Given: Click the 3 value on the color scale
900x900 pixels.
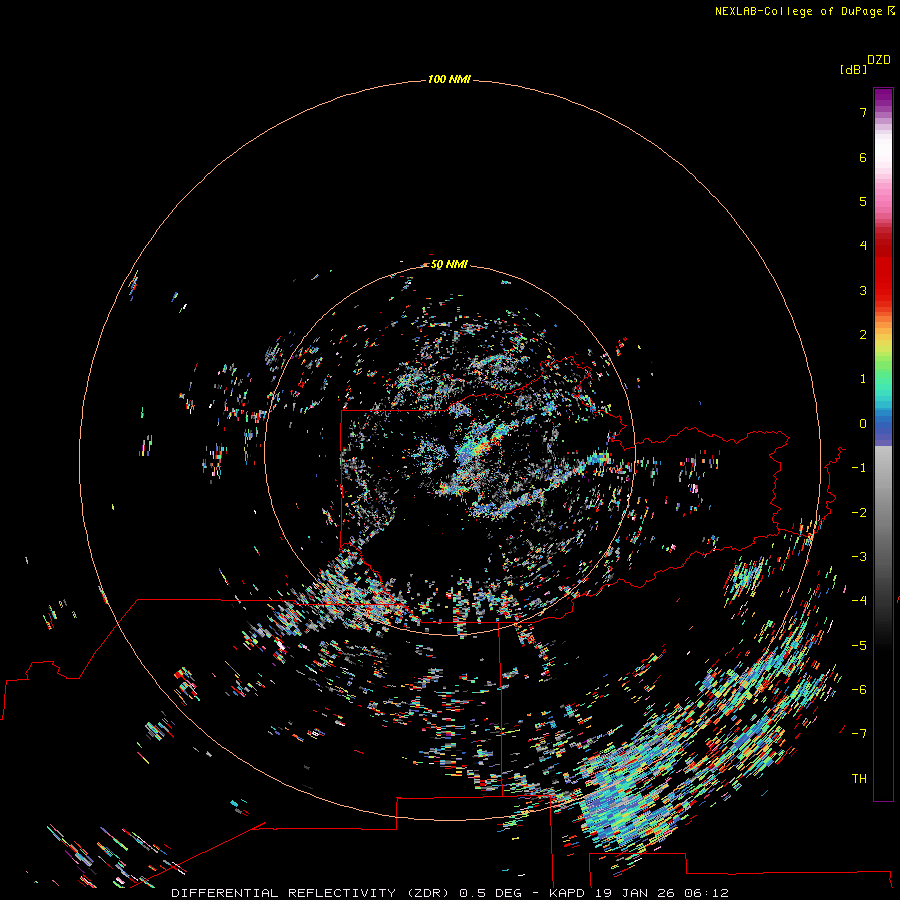Looking at the screenshot, I should pos(863,290).
